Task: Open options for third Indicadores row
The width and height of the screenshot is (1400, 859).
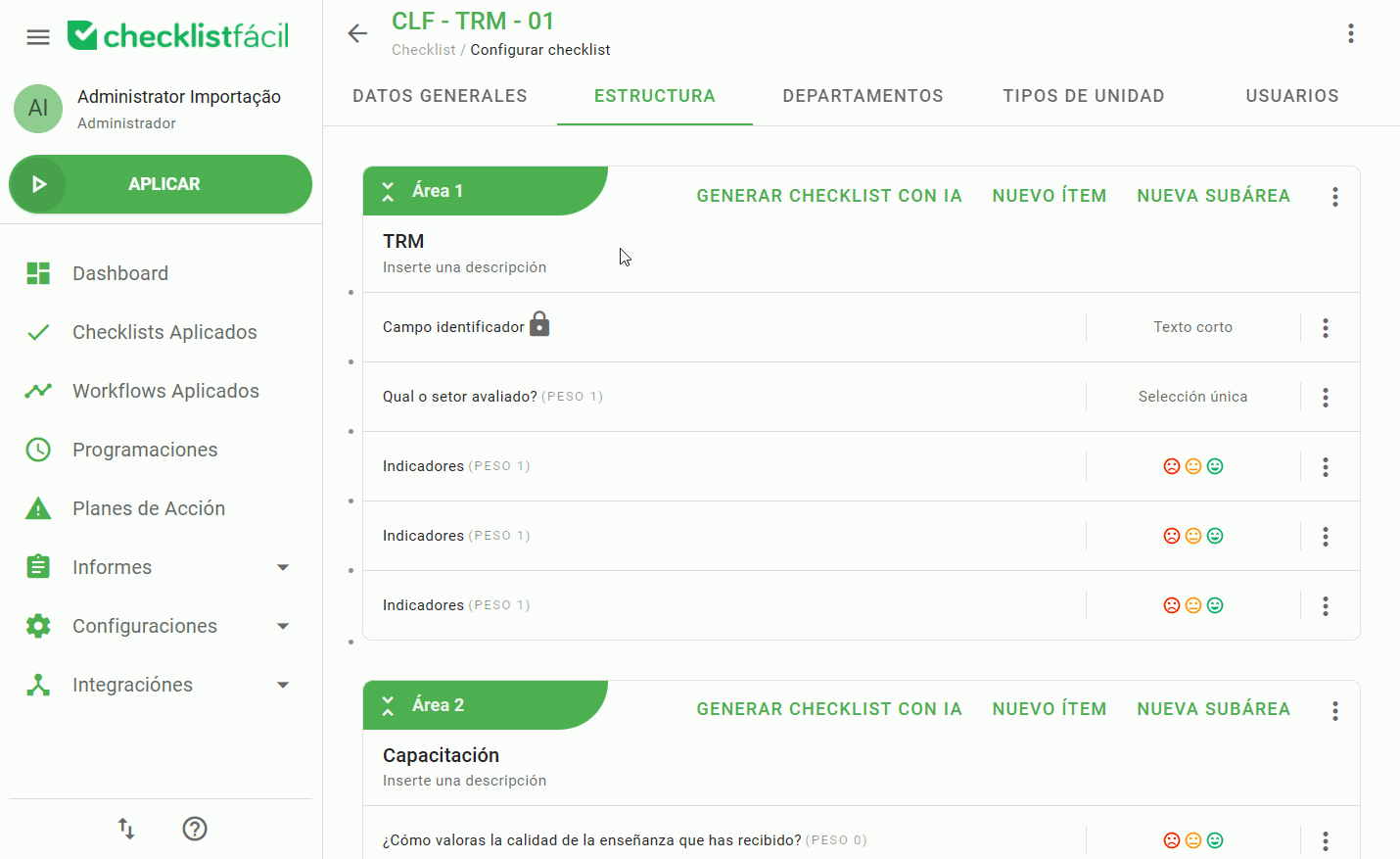Action: [x=1326, y=606]
